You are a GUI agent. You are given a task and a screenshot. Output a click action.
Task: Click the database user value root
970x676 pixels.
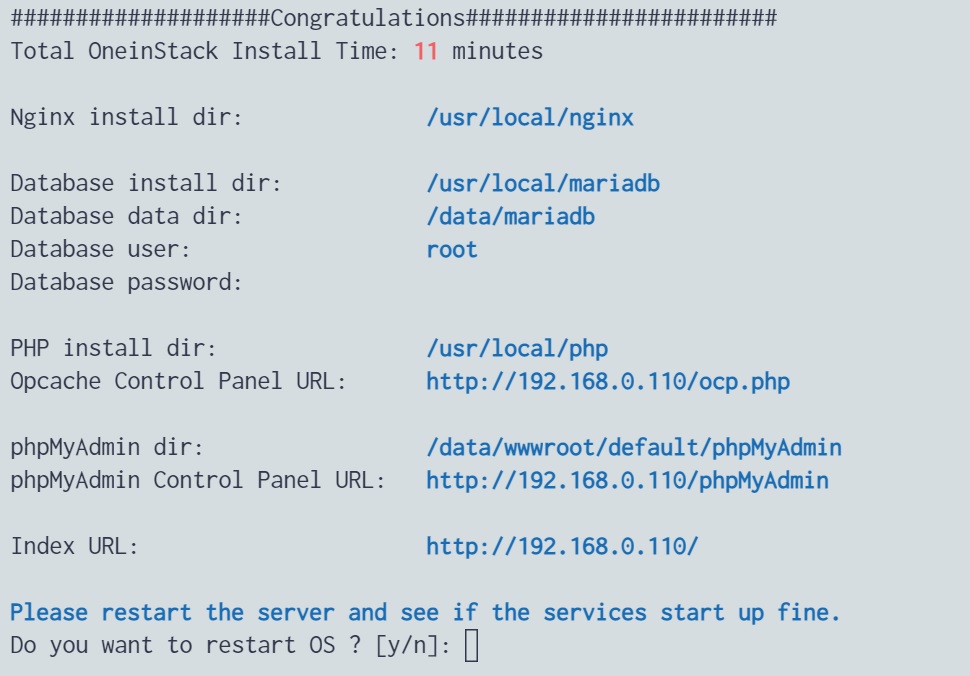coord(452,250)
